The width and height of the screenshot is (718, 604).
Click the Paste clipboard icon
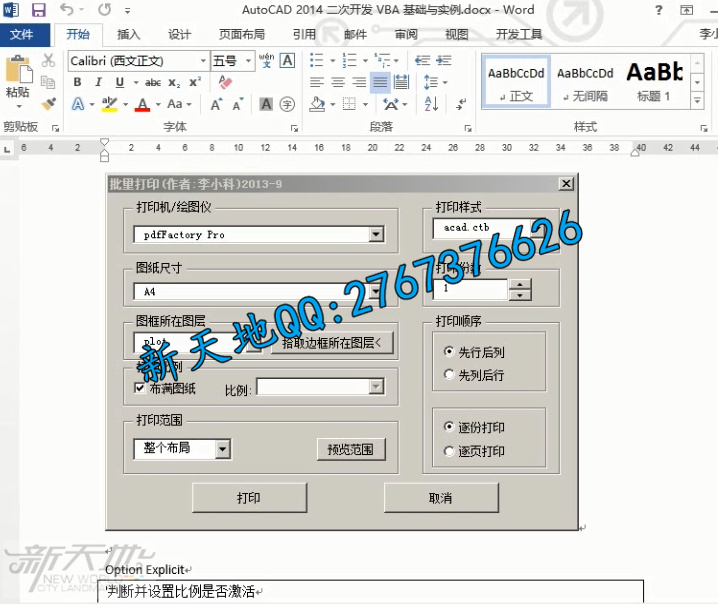pyautogui.click(x=19, y=71)
